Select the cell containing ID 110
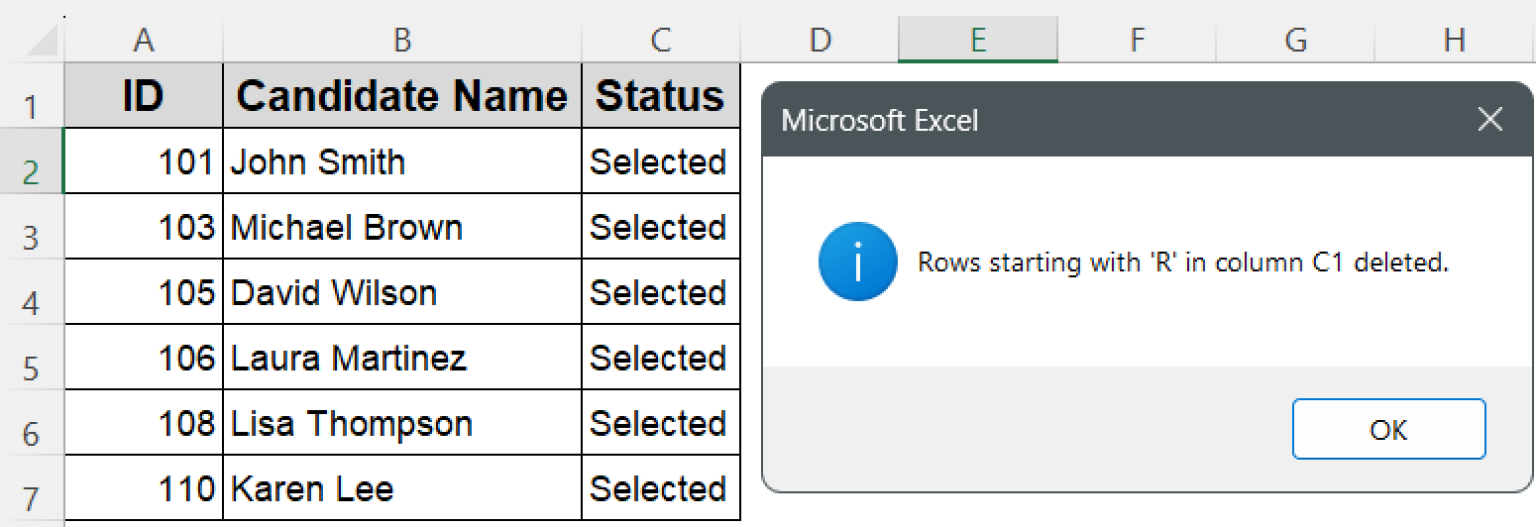1536x527 pixels. 144,489
